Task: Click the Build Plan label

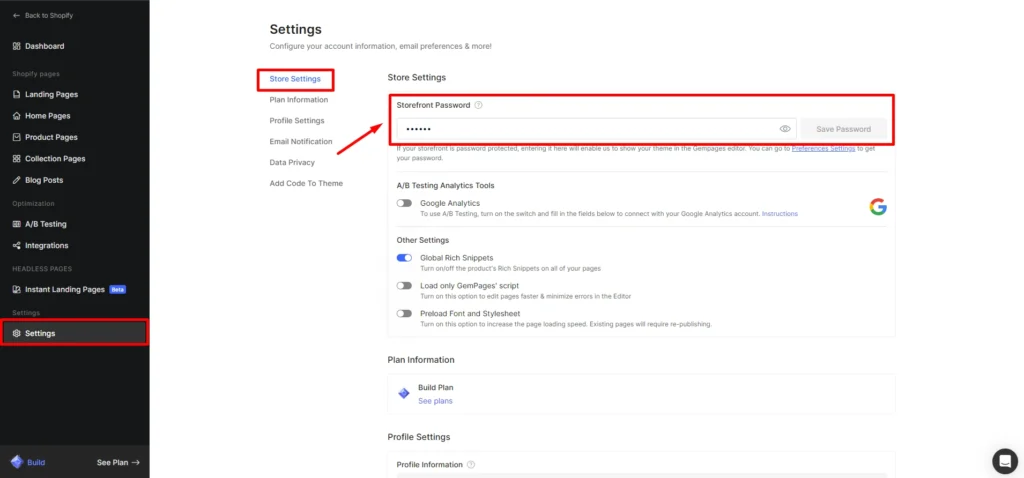Action: tap(436, 388)
